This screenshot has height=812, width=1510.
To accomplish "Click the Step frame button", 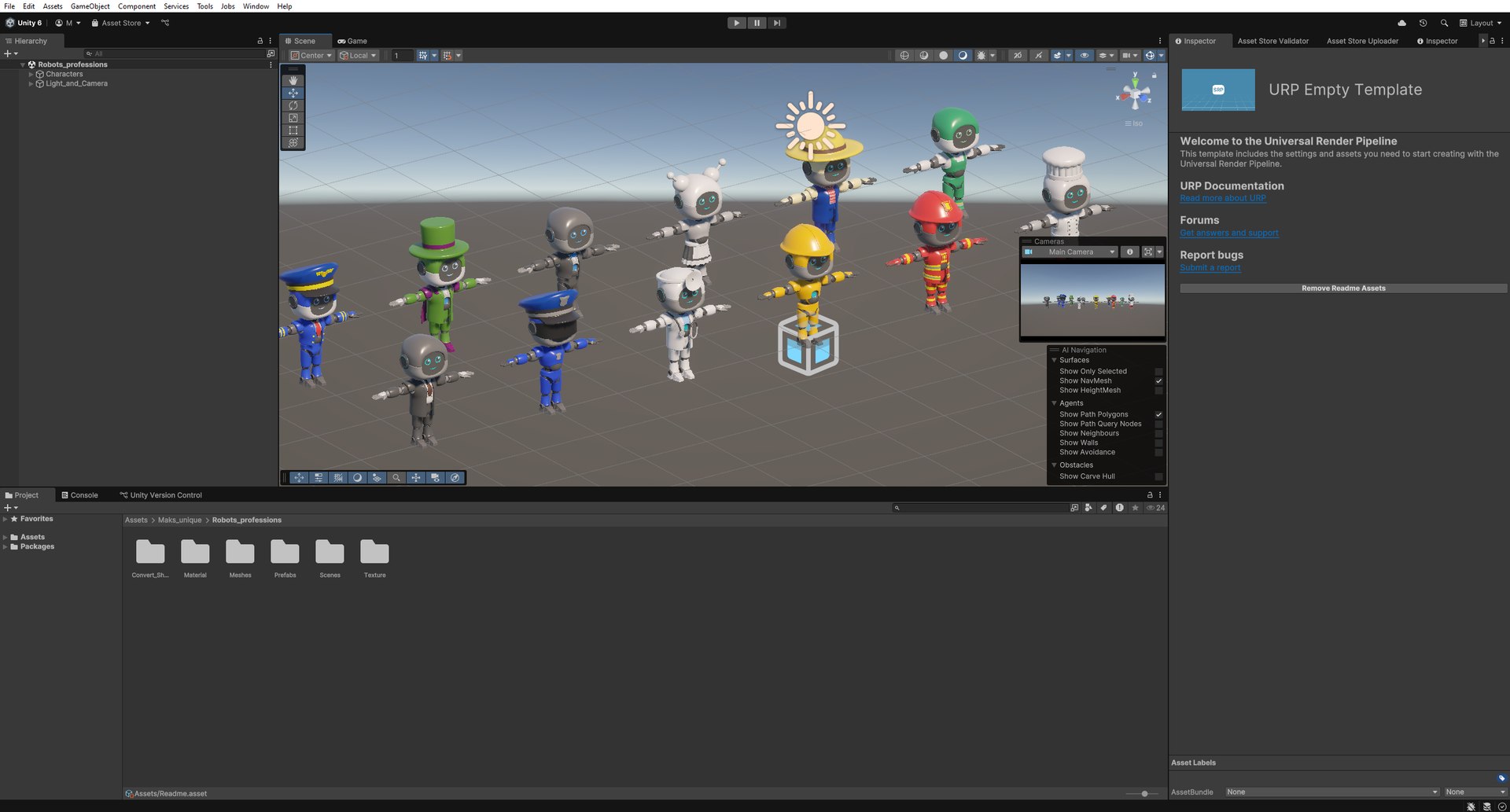I will click(776, 23).
